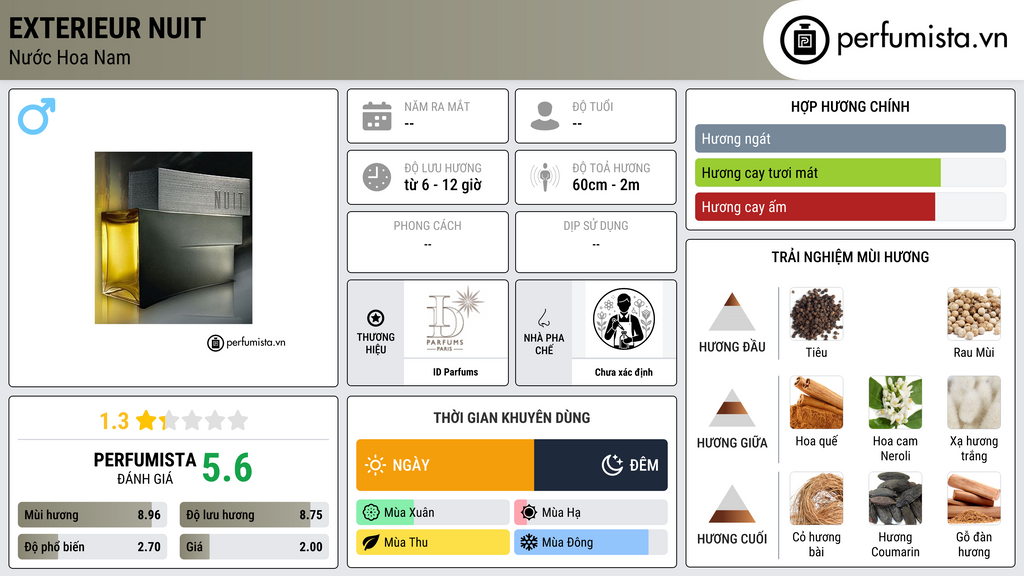The width and height of the screenshot is (1024, 576).
Task: Click the Mùa Đông season bar
Action: point(591,542)
